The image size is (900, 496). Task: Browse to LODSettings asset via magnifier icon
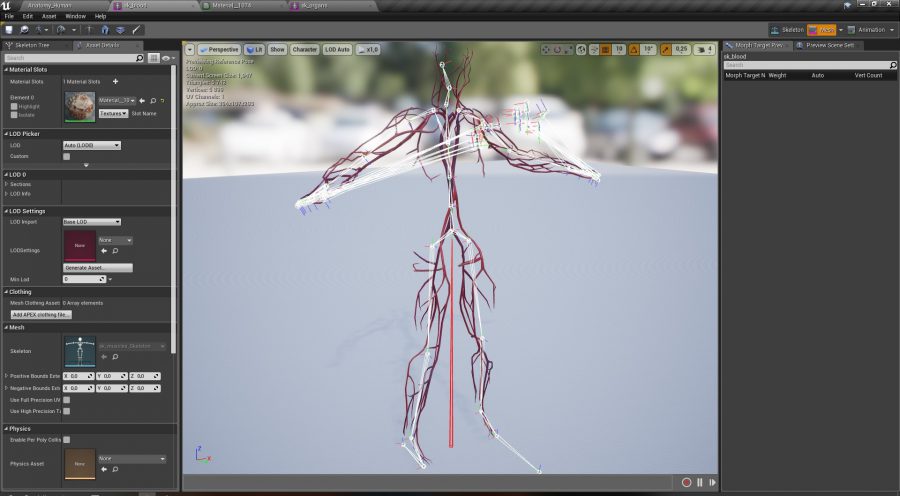115,251
